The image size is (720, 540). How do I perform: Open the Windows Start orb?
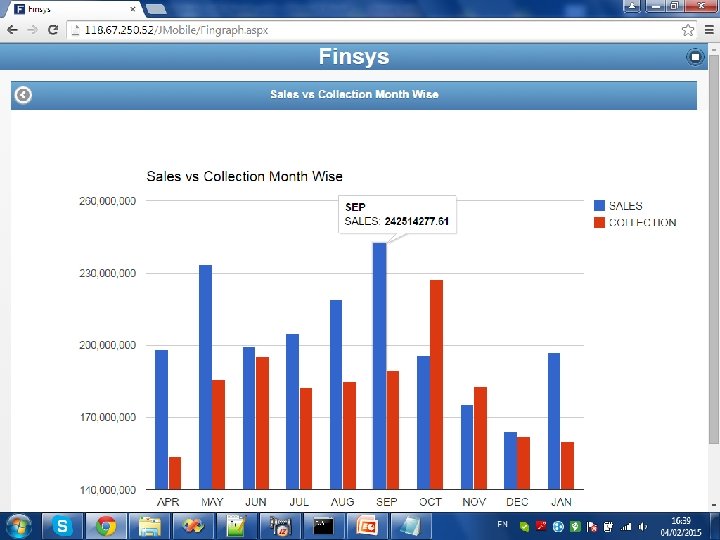coord(19,527)
